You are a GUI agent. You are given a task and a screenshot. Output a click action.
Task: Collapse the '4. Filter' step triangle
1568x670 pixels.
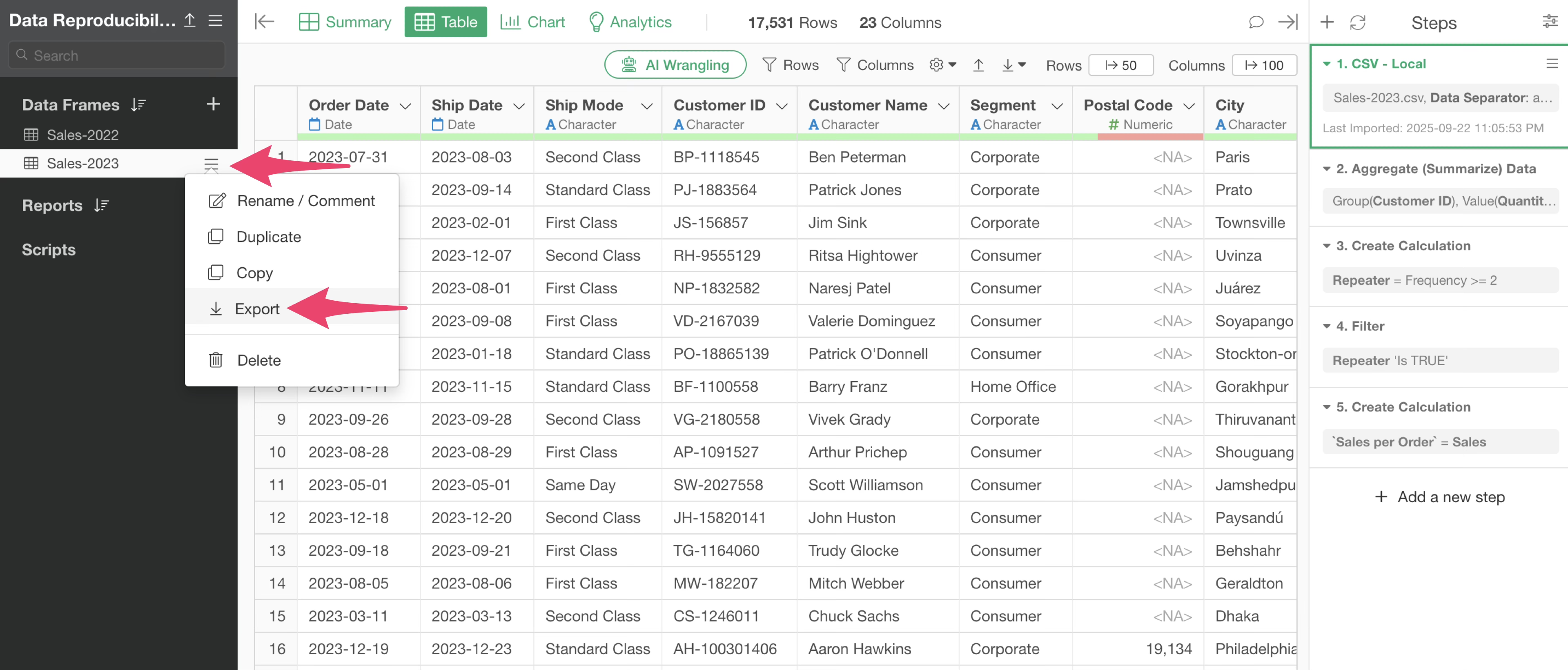pyautogui.click(x=1326, y=326)
